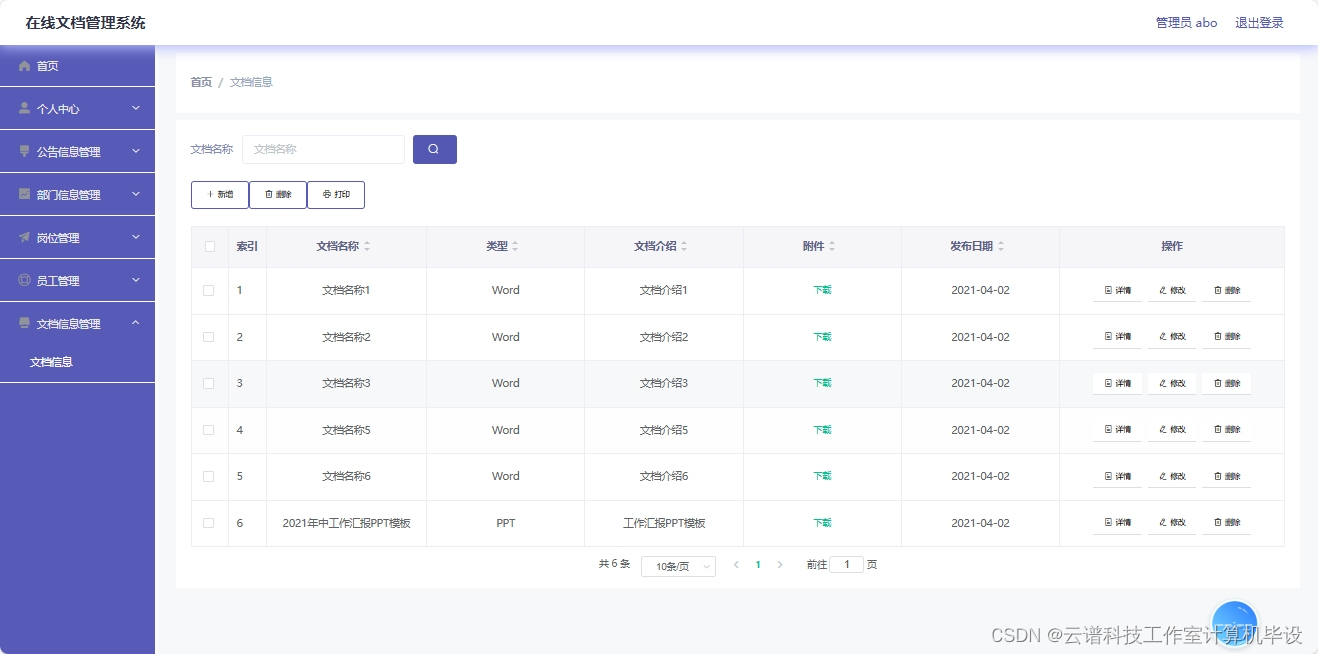Click the 文档名称 search input field
Screen dimensions: 1318x654
(322, 148)
